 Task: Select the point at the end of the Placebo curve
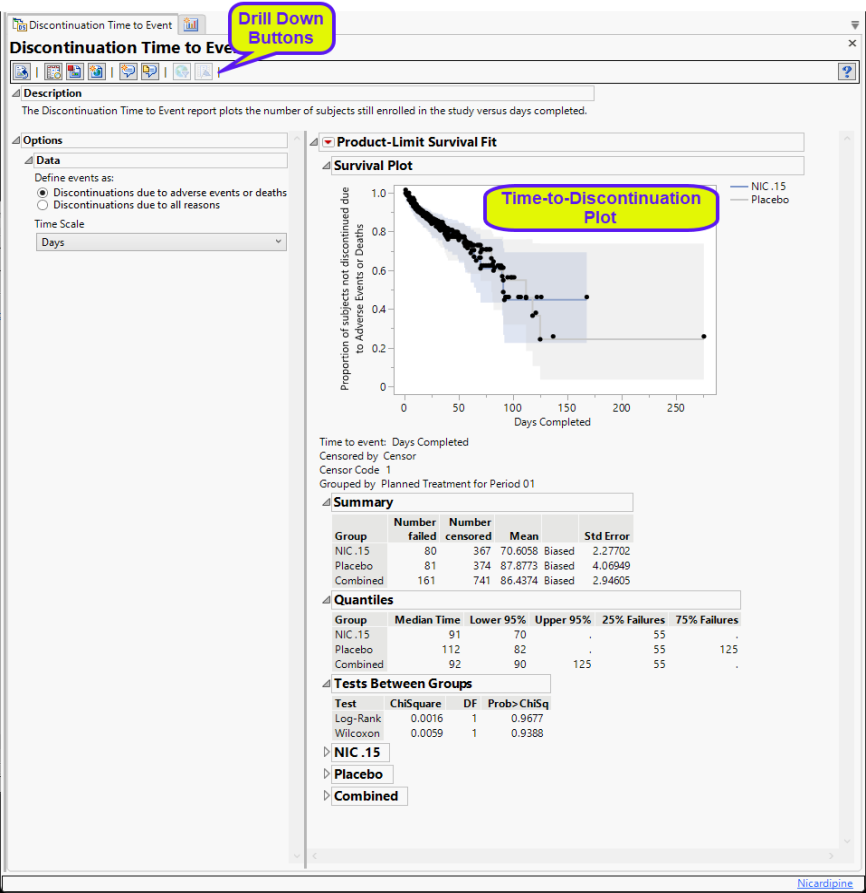click(x=704, y=337)
